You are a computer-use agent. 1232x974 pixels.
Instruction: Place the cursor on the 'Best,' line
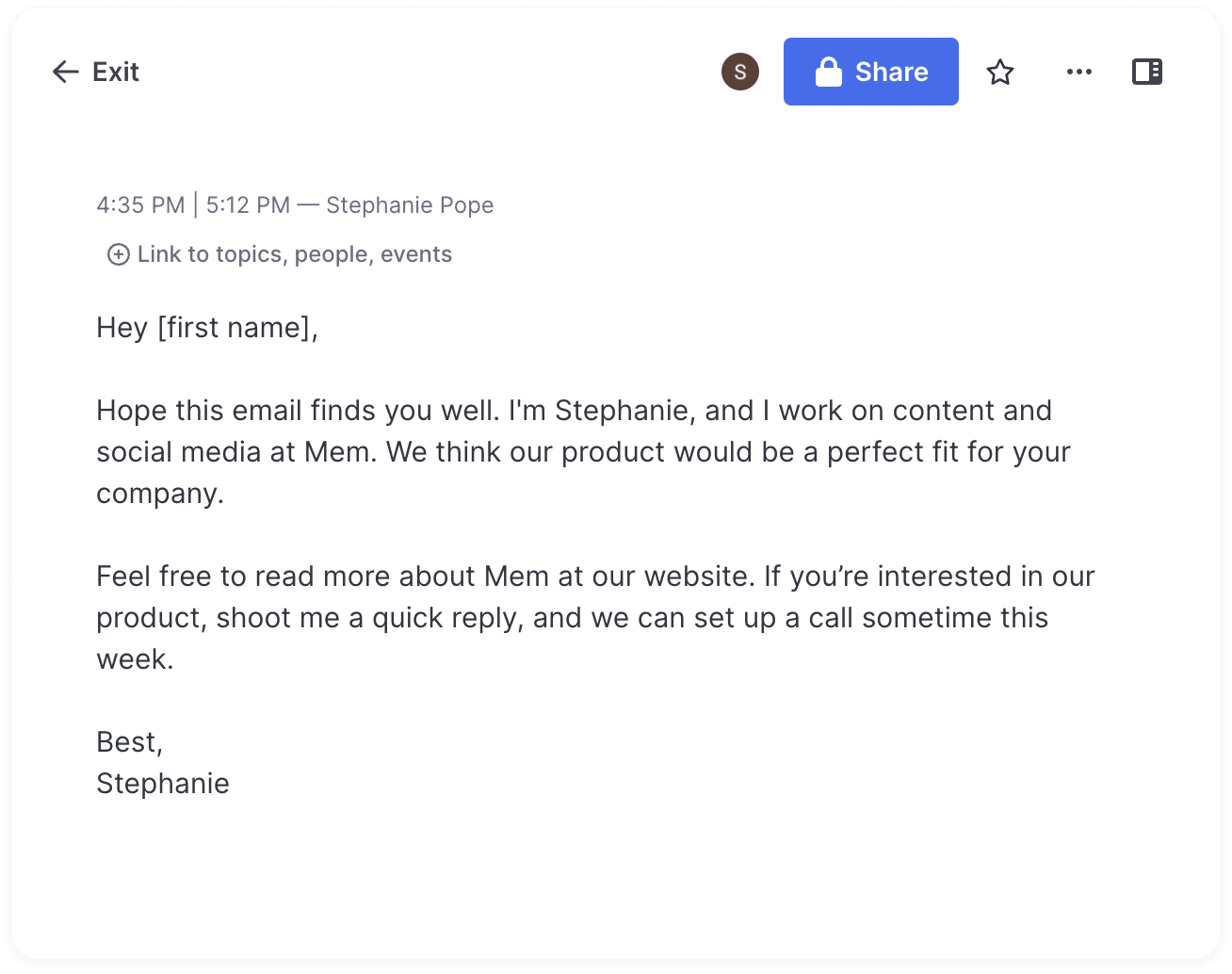pos(130,742)
